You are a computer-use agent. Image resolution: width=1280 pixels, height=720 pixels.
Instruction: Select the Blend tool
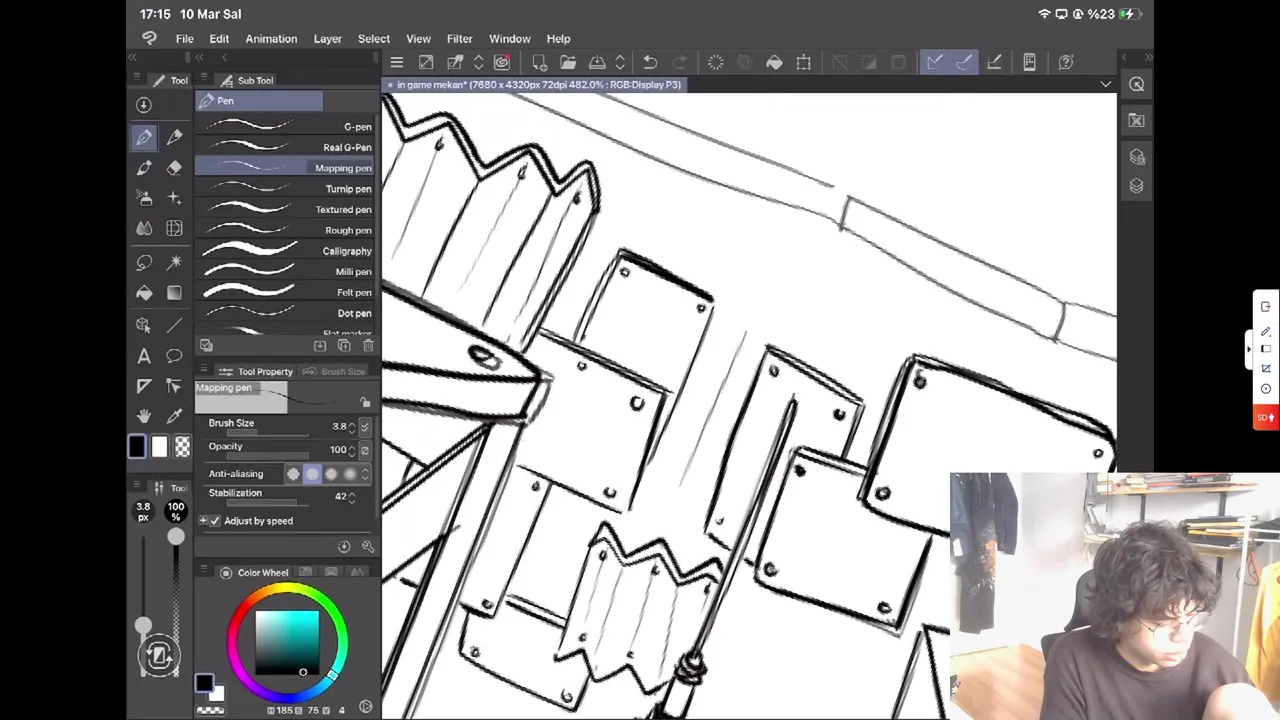[144, 229]
